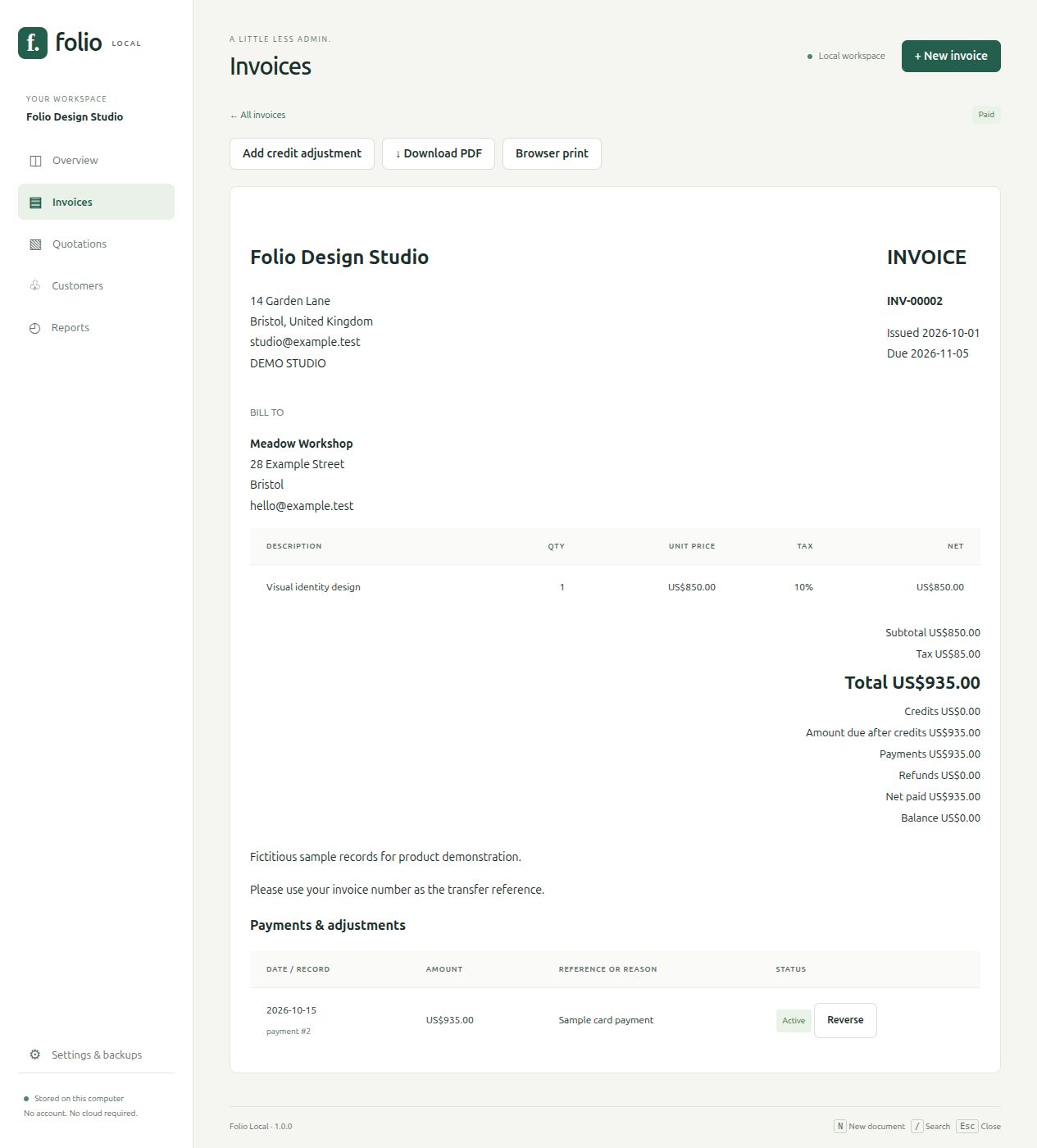Go to Quotations section
This screenshot has width=1037, height=1148.
tap(96, 244)
